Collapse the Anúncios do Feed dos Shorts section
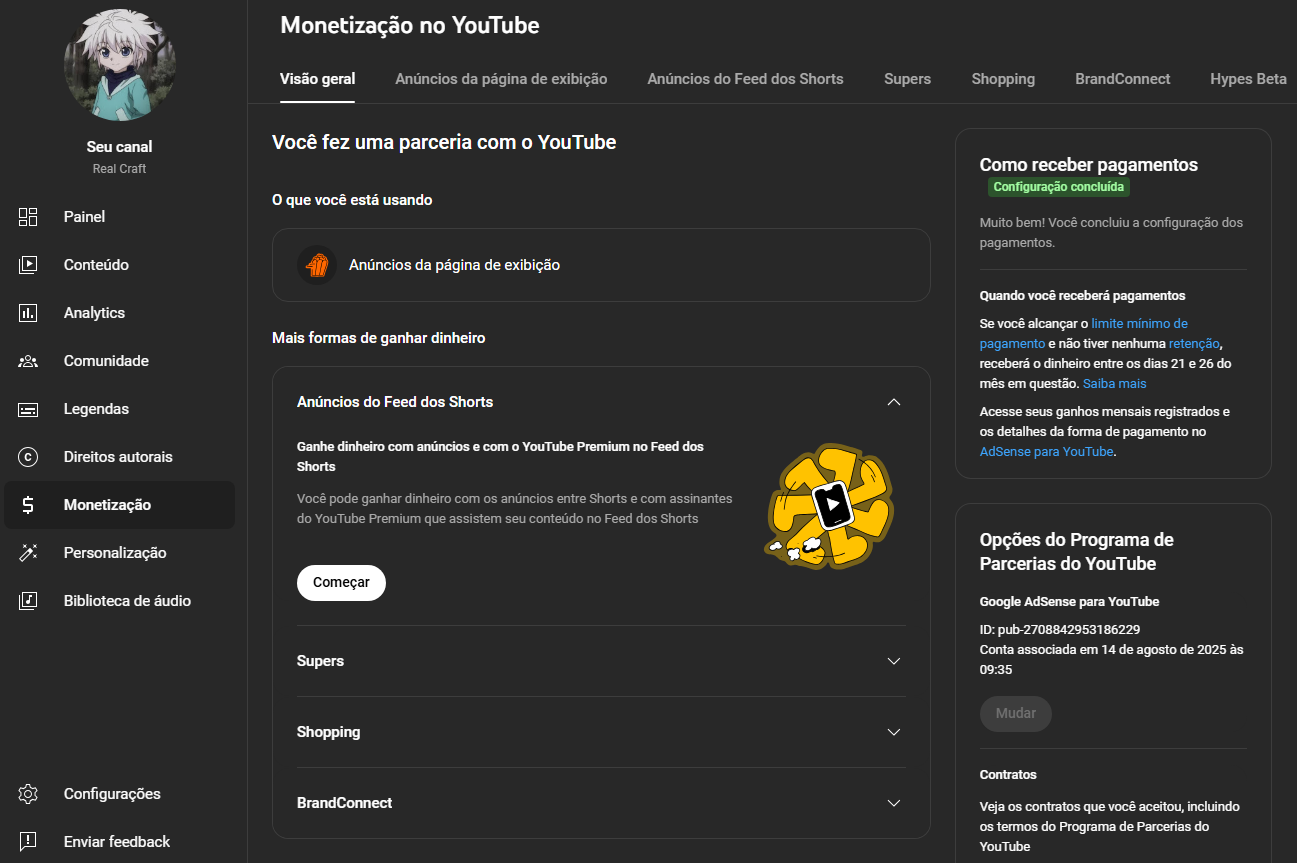The image size is (1297, 863). click(894, 402)
